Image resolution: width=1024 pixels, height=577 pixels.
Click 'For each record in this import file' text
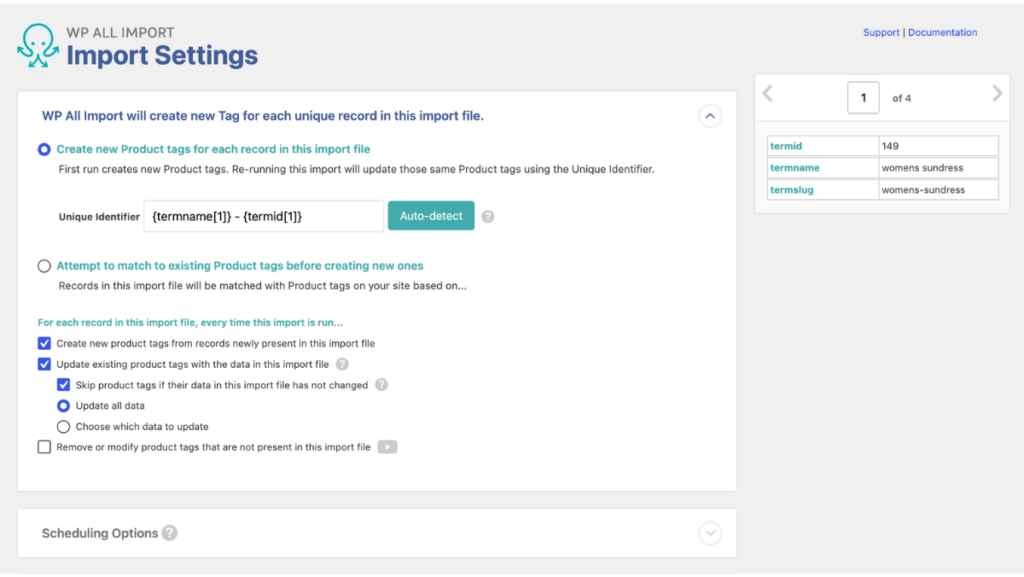pyautogui.click(x=190, y=322)
